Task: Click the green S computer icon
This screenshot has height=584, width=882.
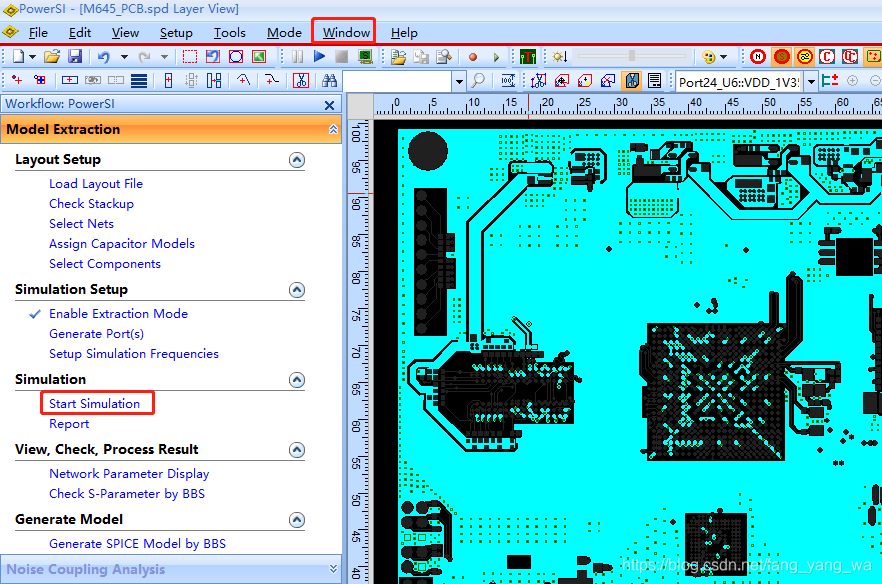Action: (x=365, y=56)
